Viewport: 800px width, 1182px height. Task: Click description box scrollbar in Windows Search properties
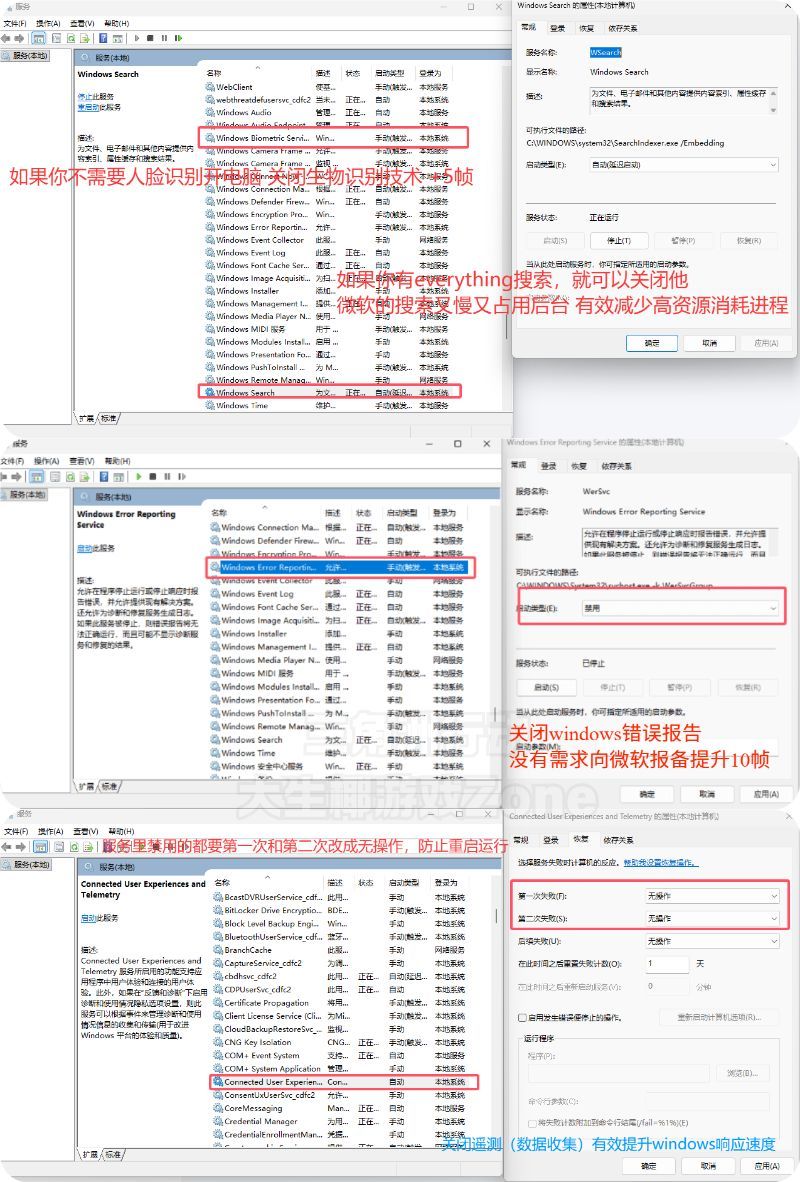point(773,100)
